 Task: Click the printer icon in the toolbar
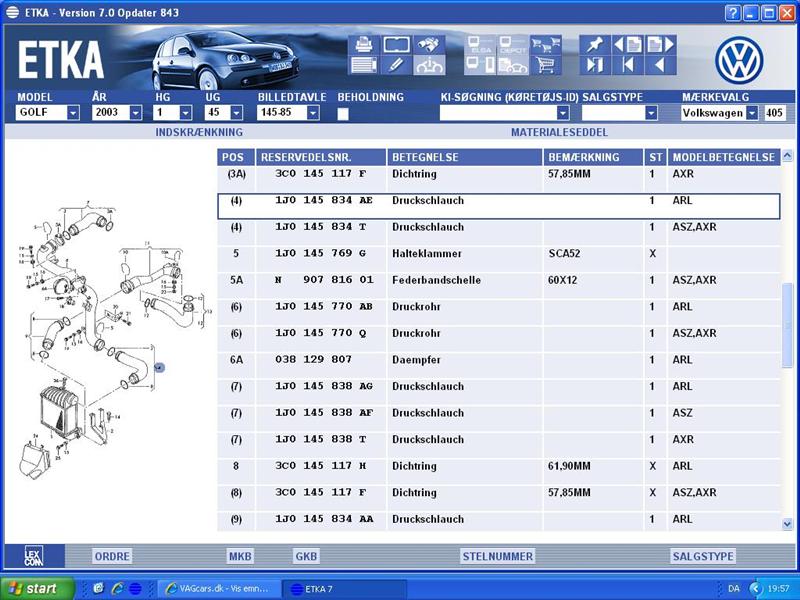click(x=363, y=45)
